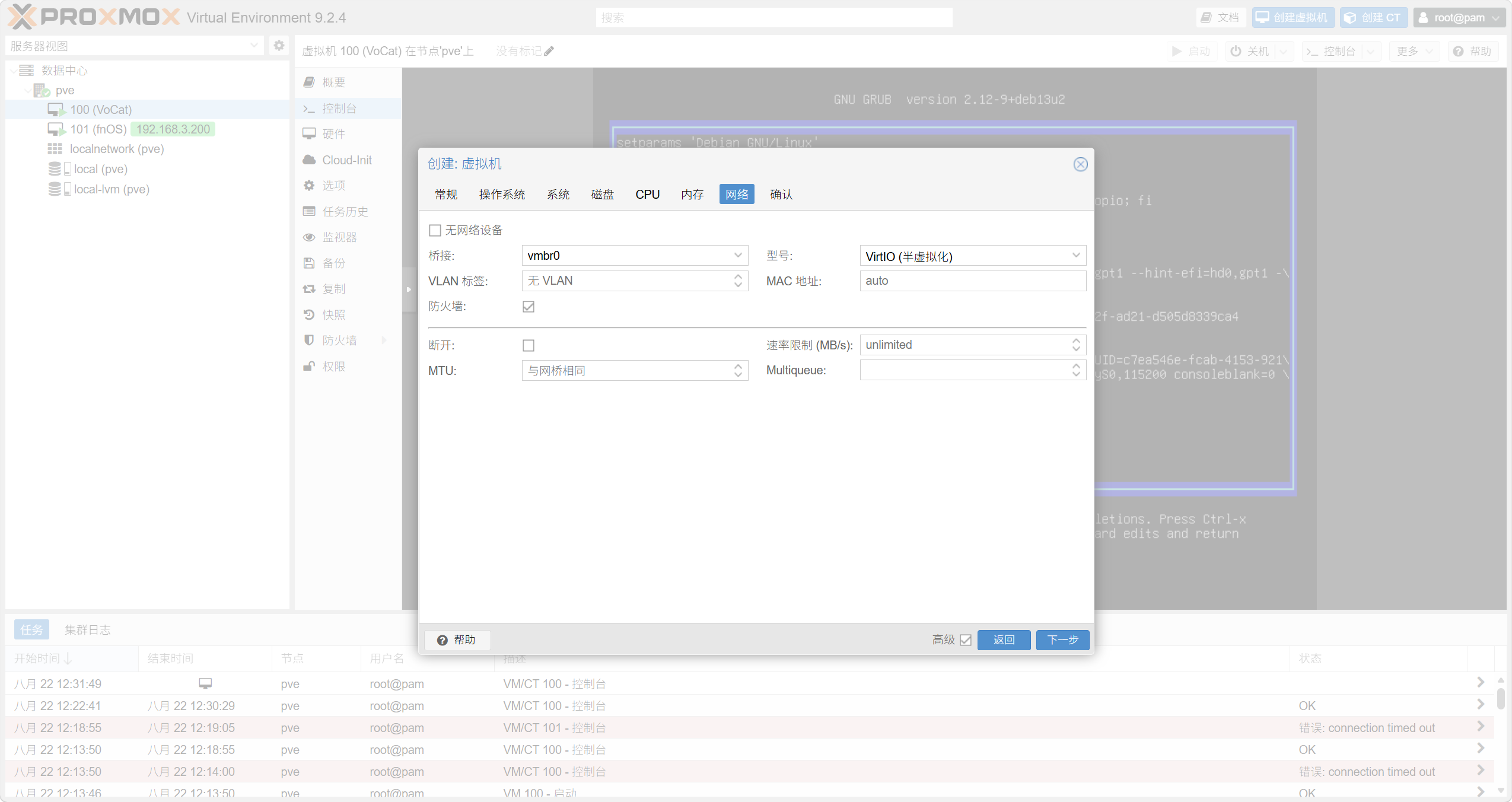The height and width of the screenshot is (802, 1512).
Task: Open the 备份 backup panel
Action: click(x=348, y=263)
